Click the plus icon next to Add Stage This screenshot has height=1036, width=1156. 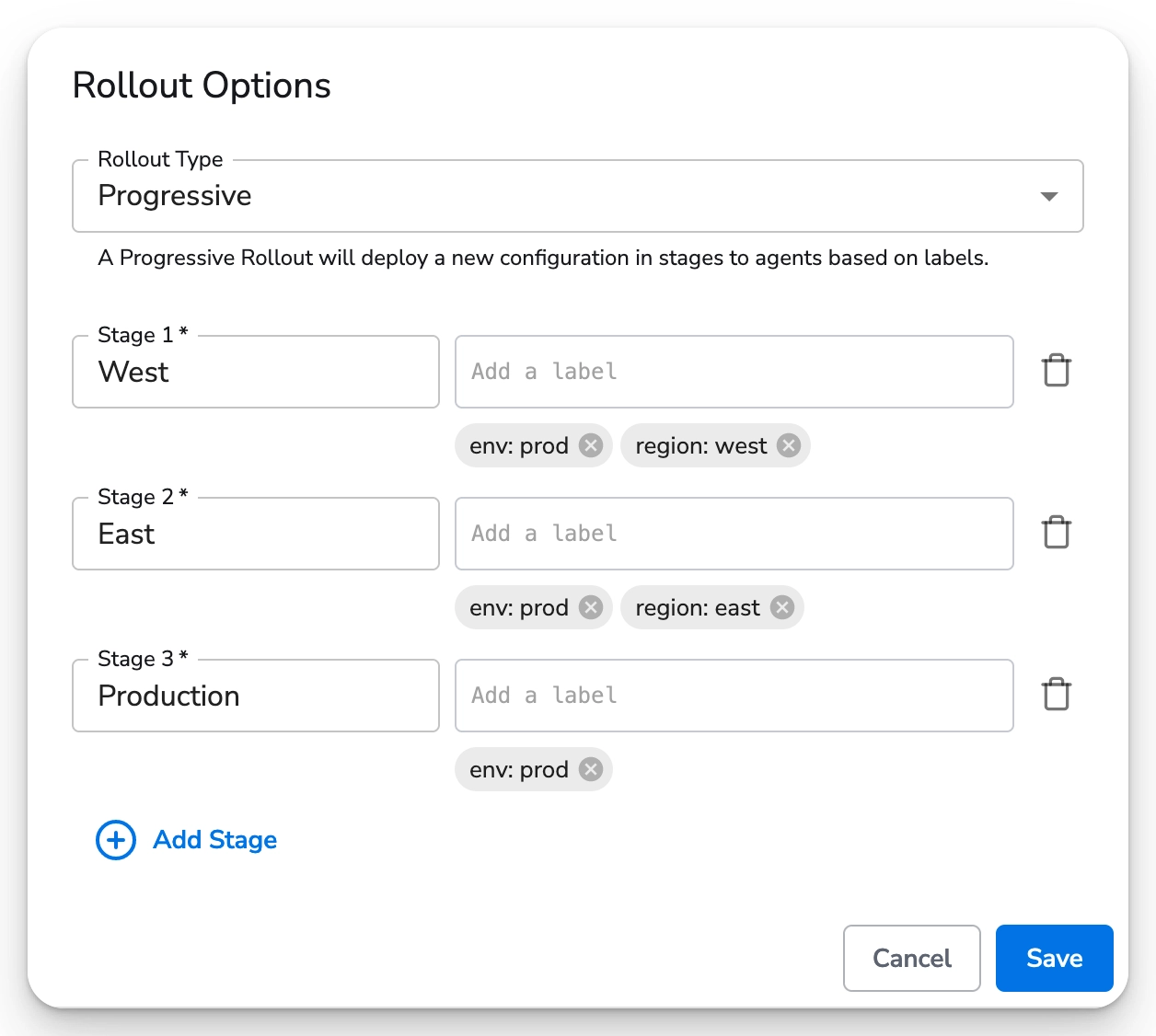[115, 840]
